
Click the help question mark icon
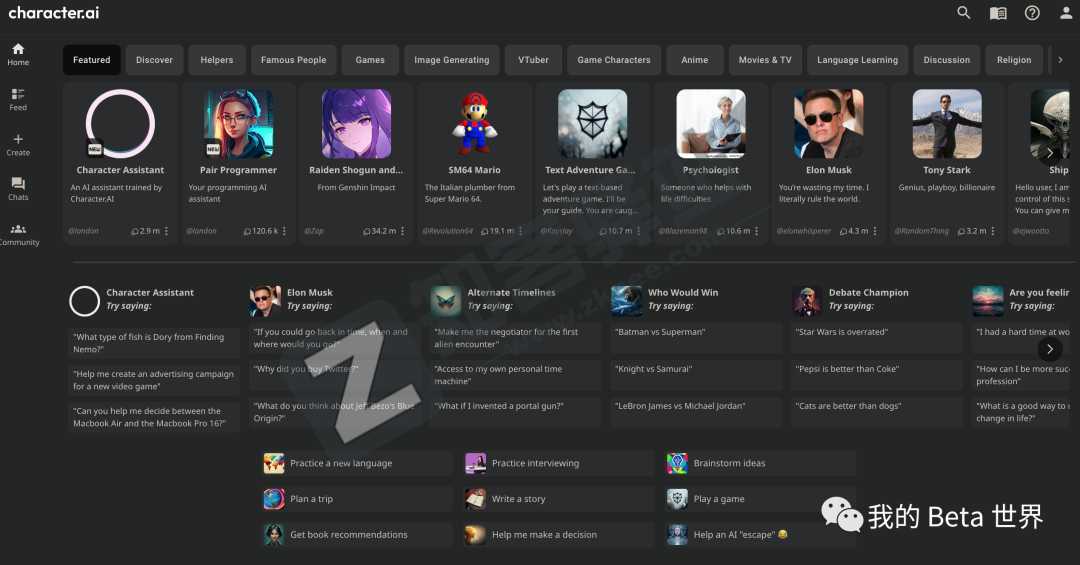point(1032,13)
